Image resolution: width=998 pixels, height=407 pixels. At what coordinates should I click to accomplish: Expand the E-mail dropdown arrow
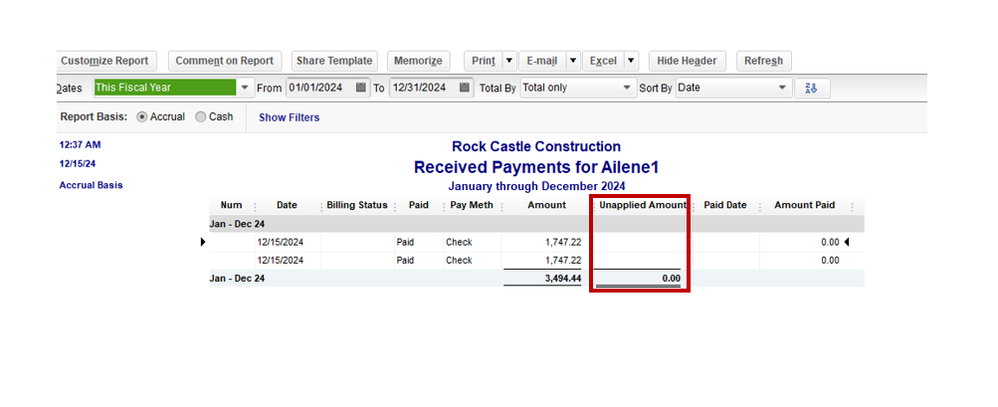(573, 61)
